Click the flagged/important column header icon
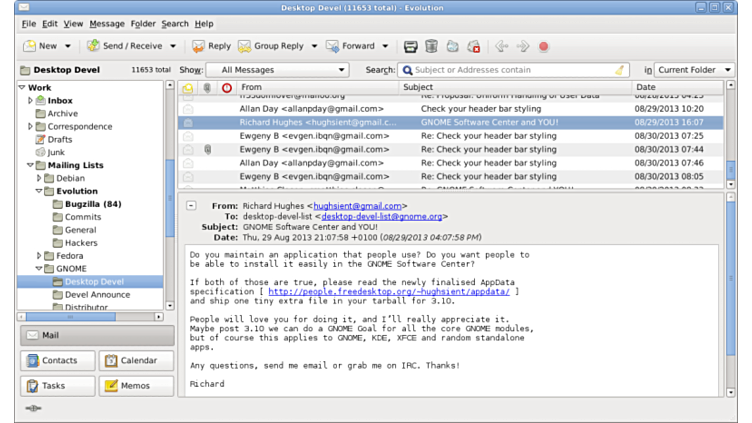752x423 pixels. coord(227,88)
